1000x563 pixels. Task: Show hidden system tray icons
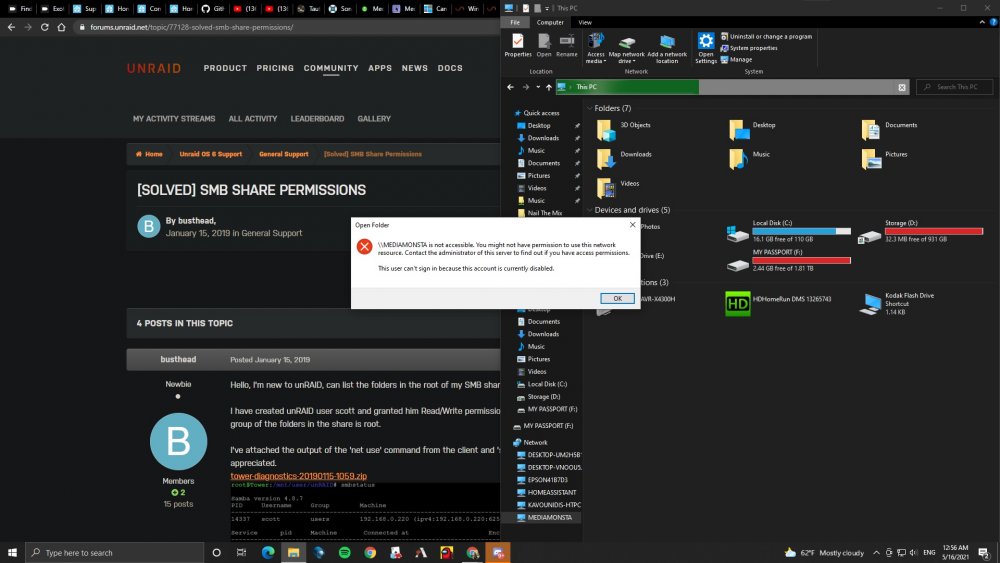point(876,553)
